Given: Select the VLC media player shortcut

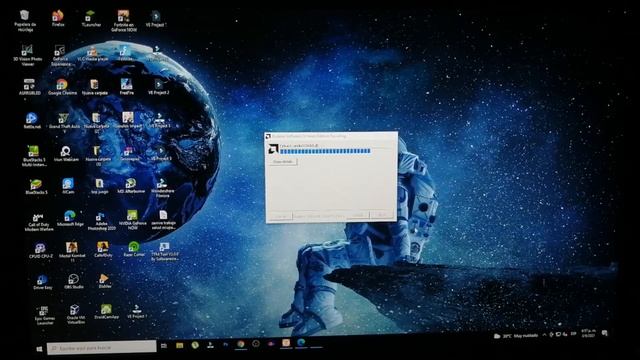Looking at the screenshot, I should (x=93, y=53).
